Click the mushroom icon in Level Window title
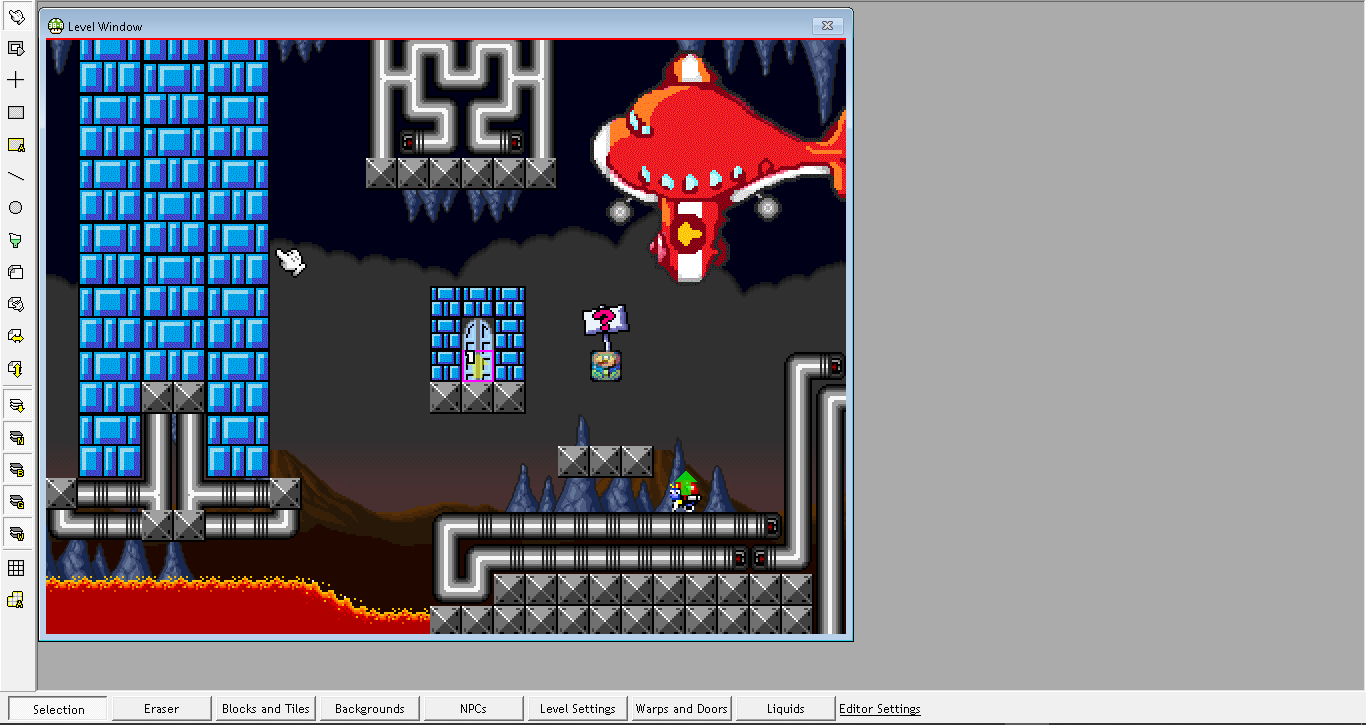 (56, 26)
